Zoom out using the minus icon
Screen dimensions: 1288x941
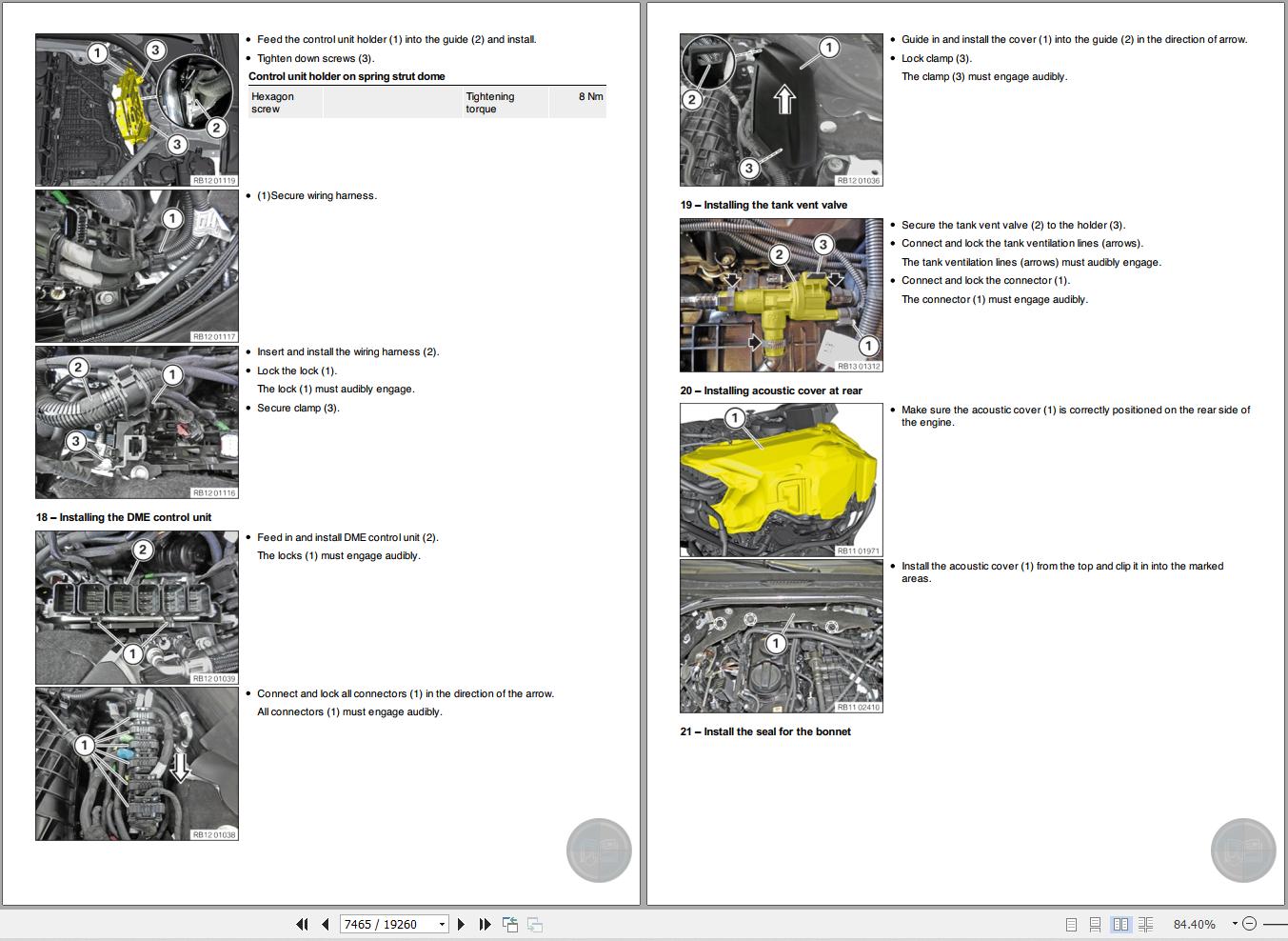pyautogui.click(x=1249, y=923)
